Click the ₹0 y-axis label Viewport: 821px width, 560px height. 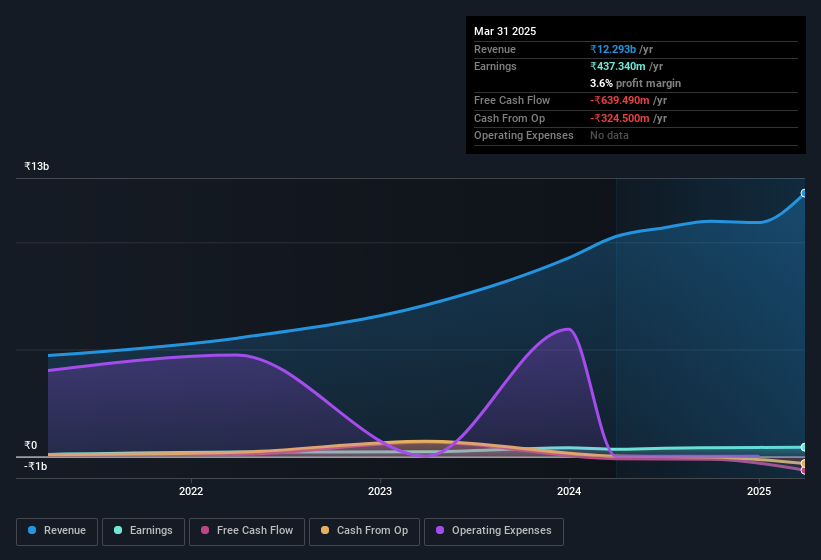(30, 445)
